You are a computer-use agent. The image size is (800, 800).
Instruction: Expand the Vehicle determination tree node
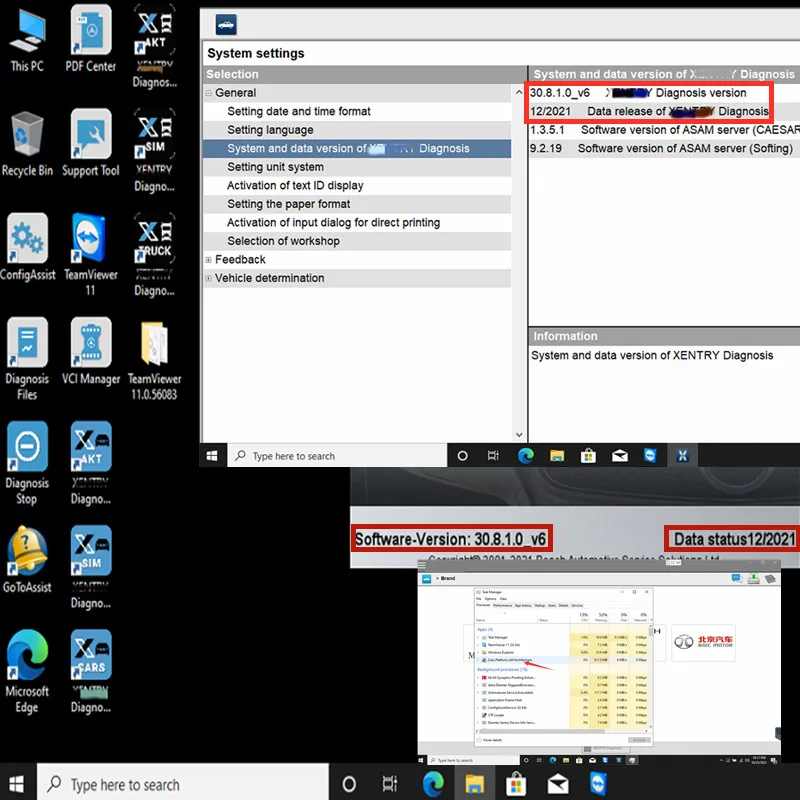click(208, 278)
